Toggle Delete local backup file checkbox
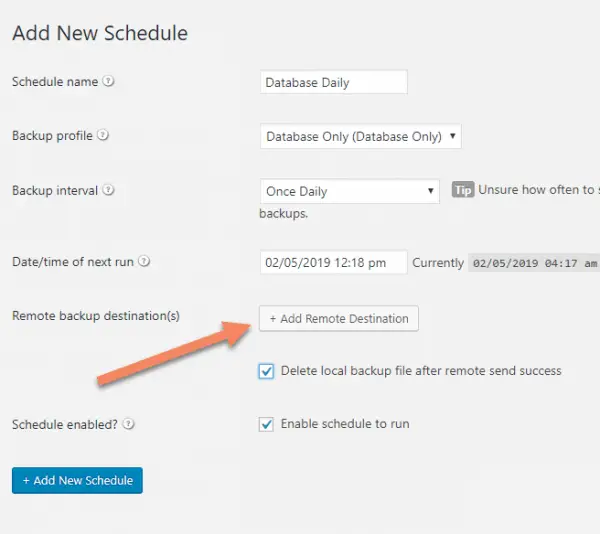 click(x=266, y=371)
